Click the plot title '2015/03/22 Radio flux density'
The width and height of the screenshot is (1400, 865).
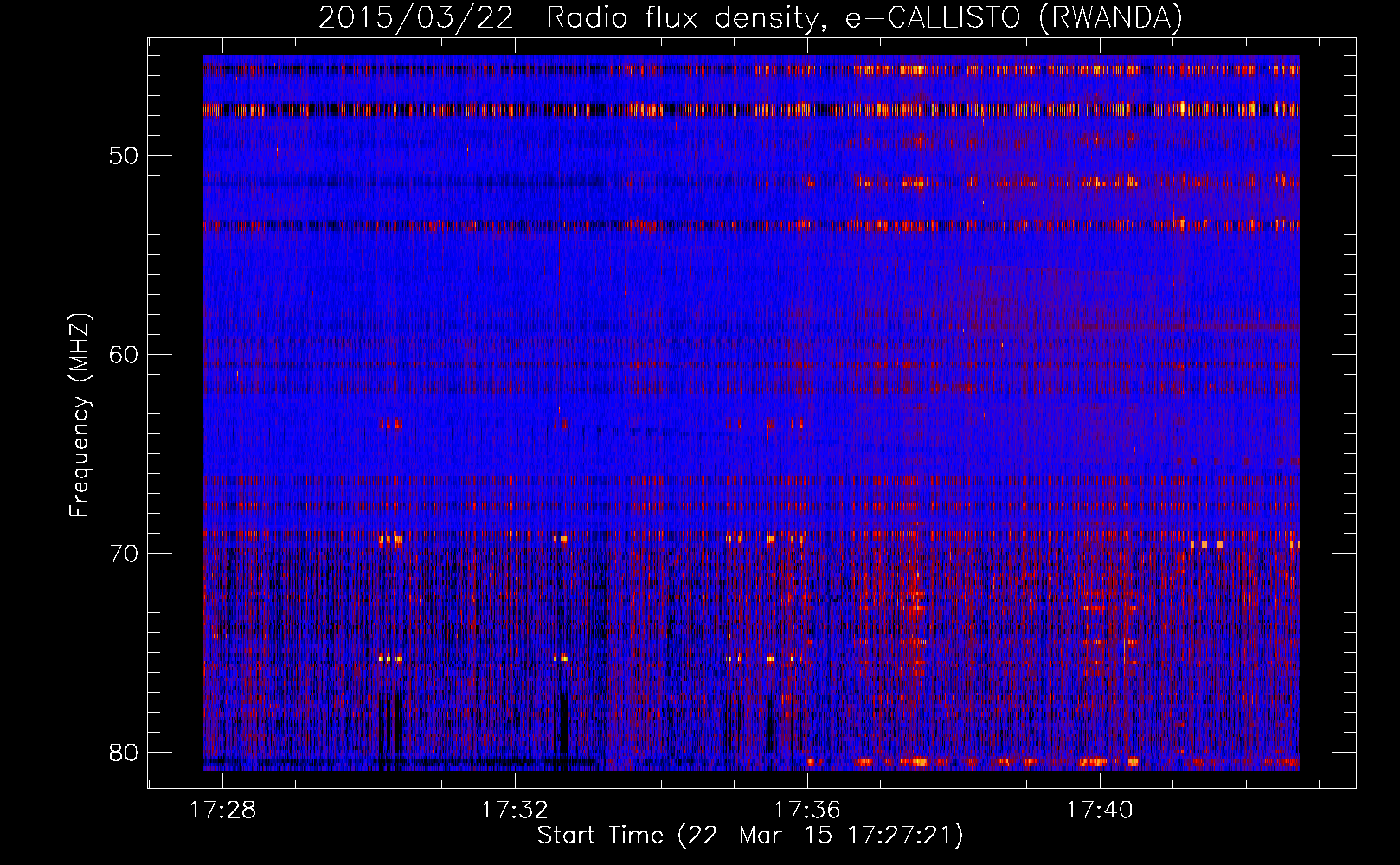pyautogui.click(x=750, y=18)
